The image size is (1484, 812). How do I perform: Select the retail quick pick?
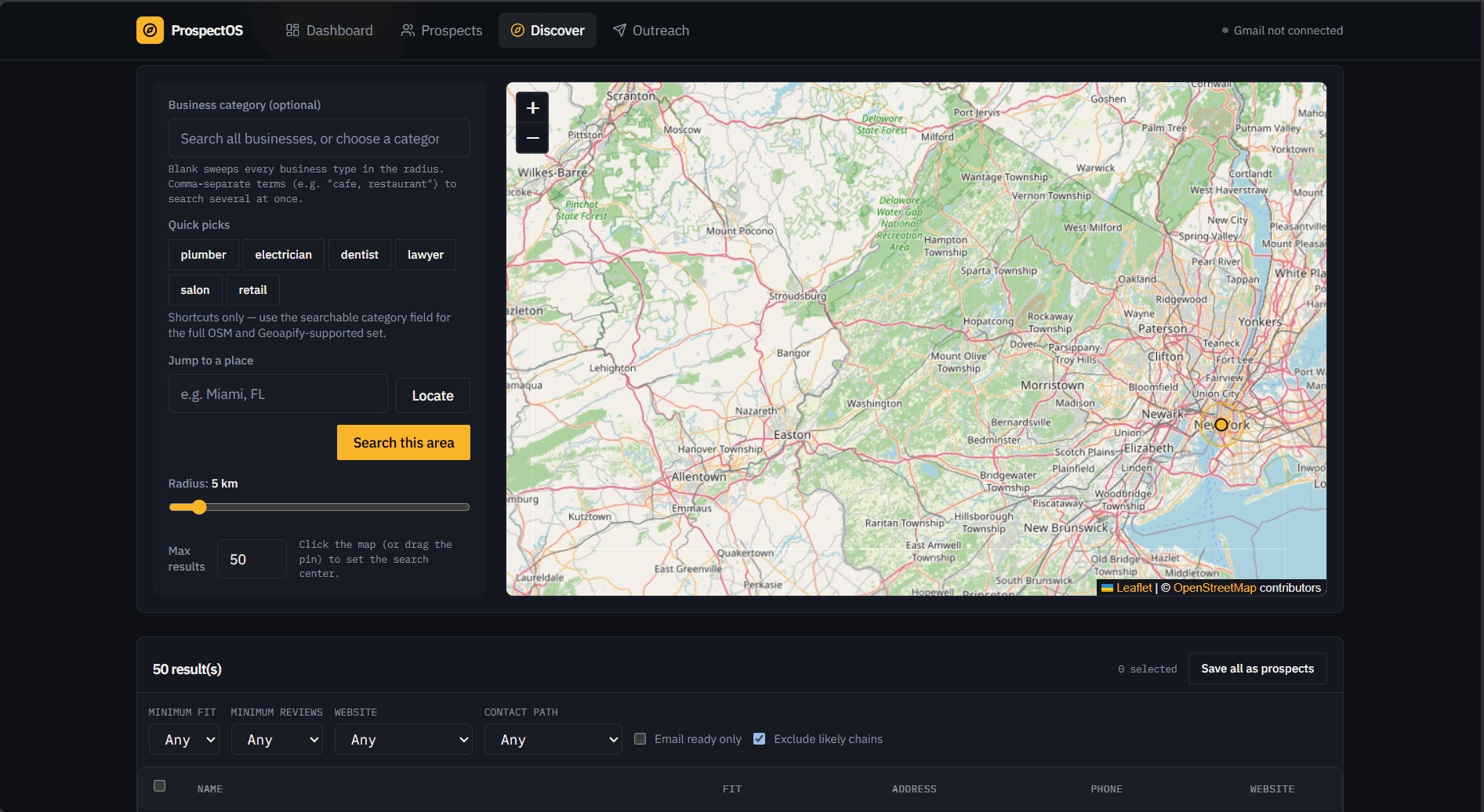tap(252, 290)
